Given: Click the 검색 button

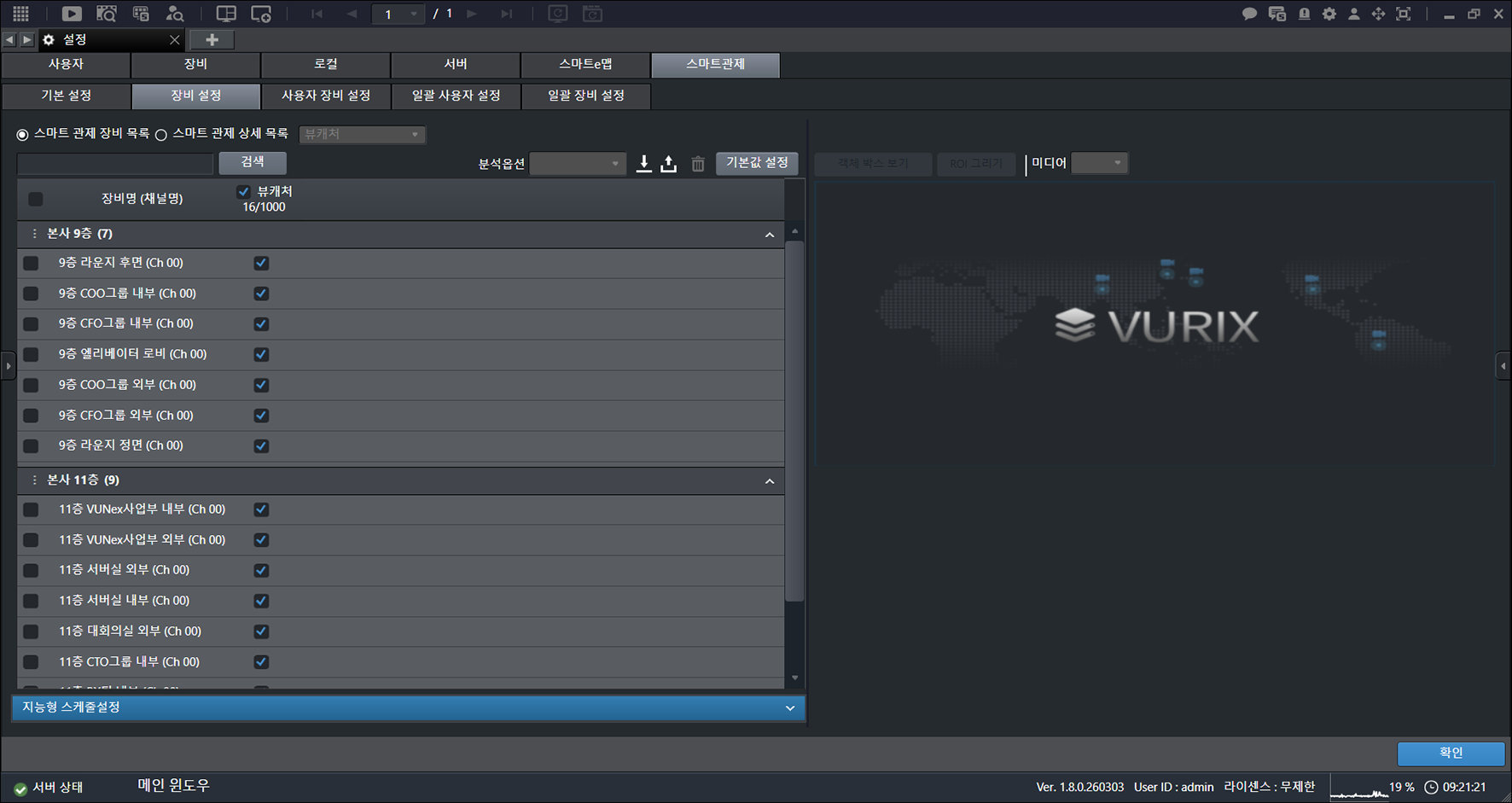Looking at the screenshot, I should 253,162.
